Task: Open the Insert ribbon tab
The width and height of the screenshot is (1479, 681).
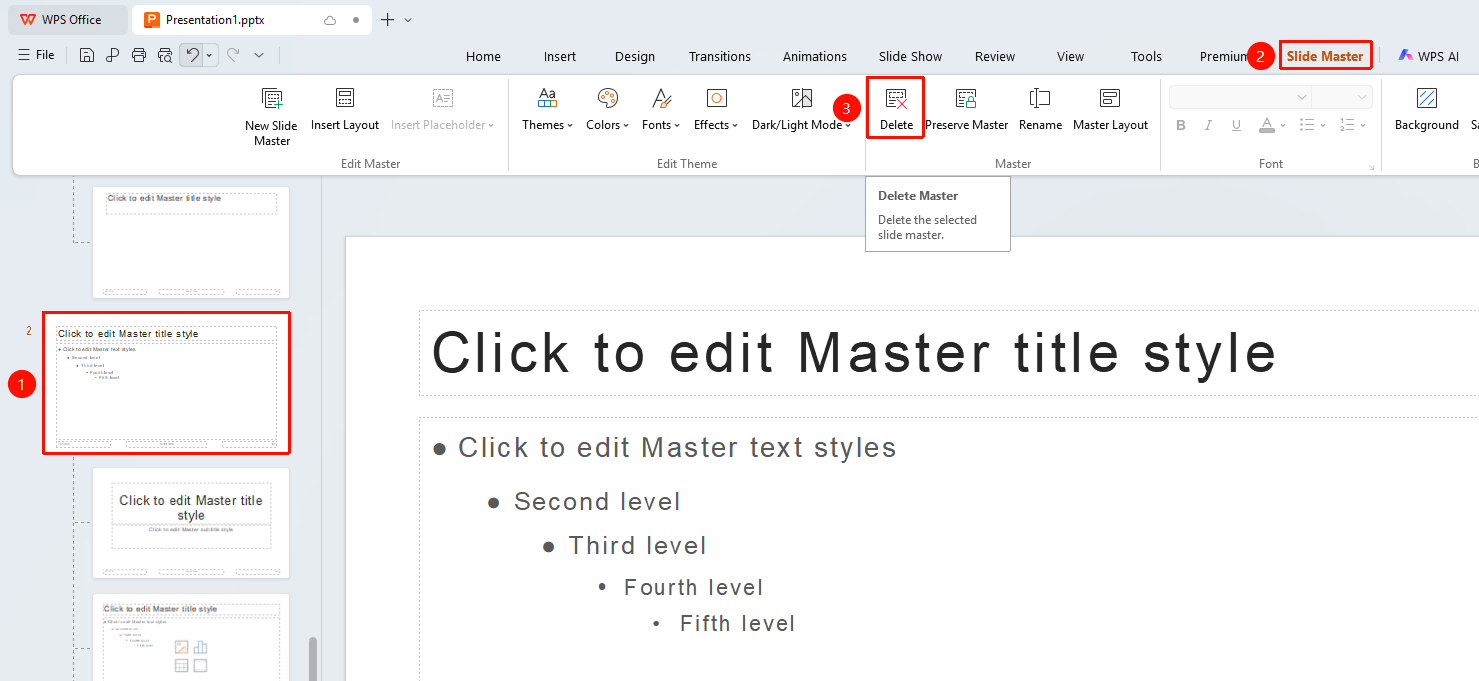Action: point(560,56)
